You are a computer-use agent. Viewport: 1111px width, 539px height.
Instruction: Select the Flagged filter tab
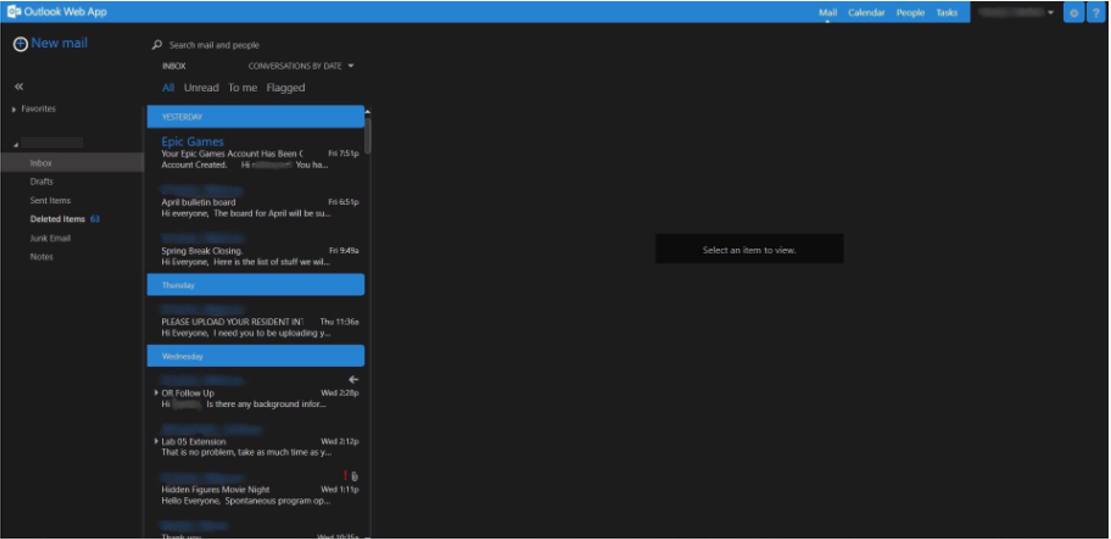(286, 88)
